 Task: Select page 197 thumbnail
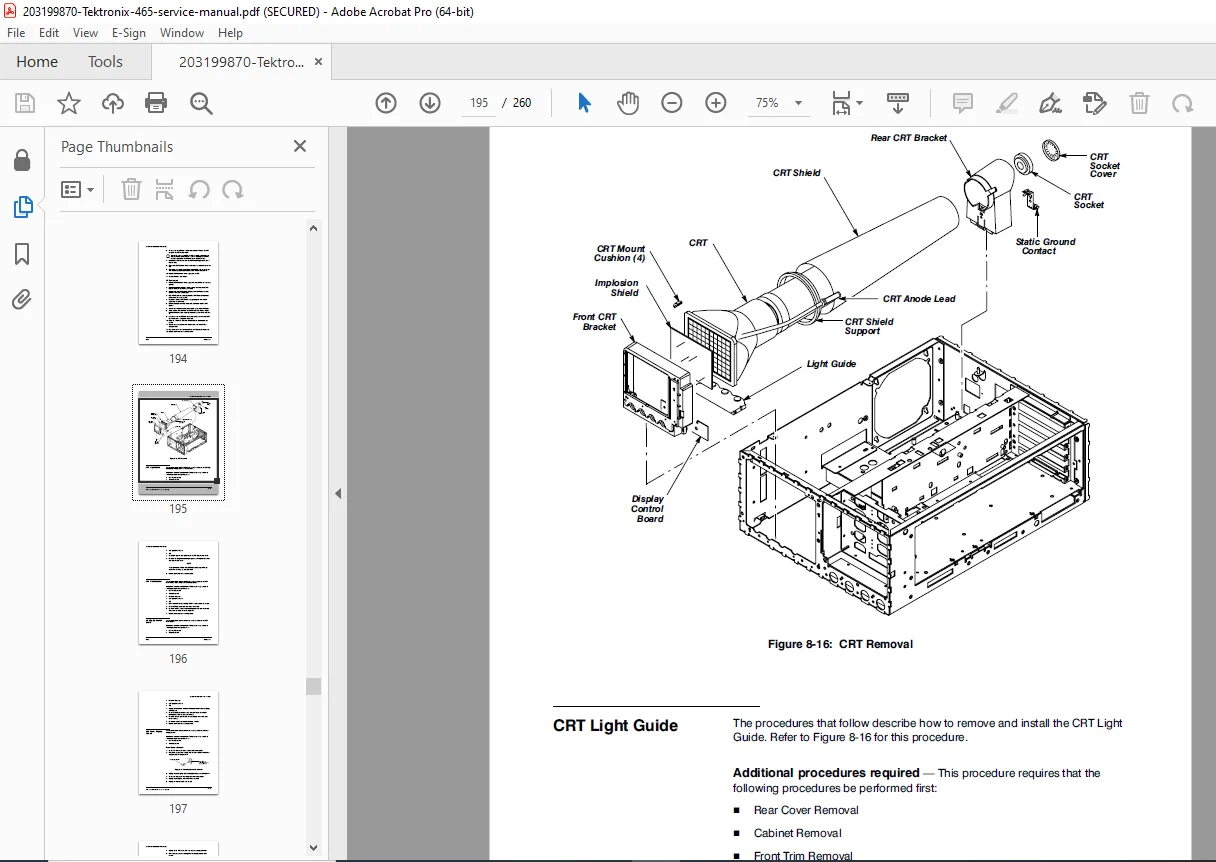click(x=178, y=743)
